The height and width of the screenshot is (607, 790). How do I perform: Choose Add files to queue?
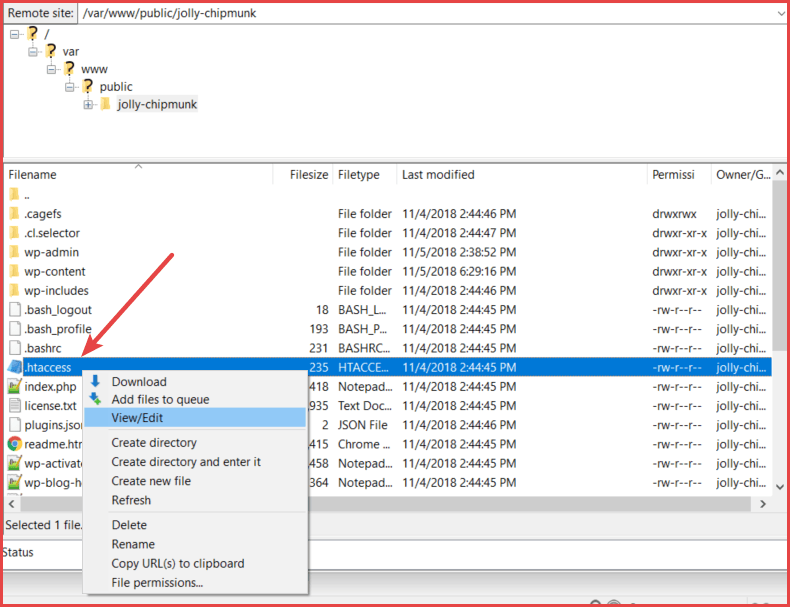(x=195, y=399)
